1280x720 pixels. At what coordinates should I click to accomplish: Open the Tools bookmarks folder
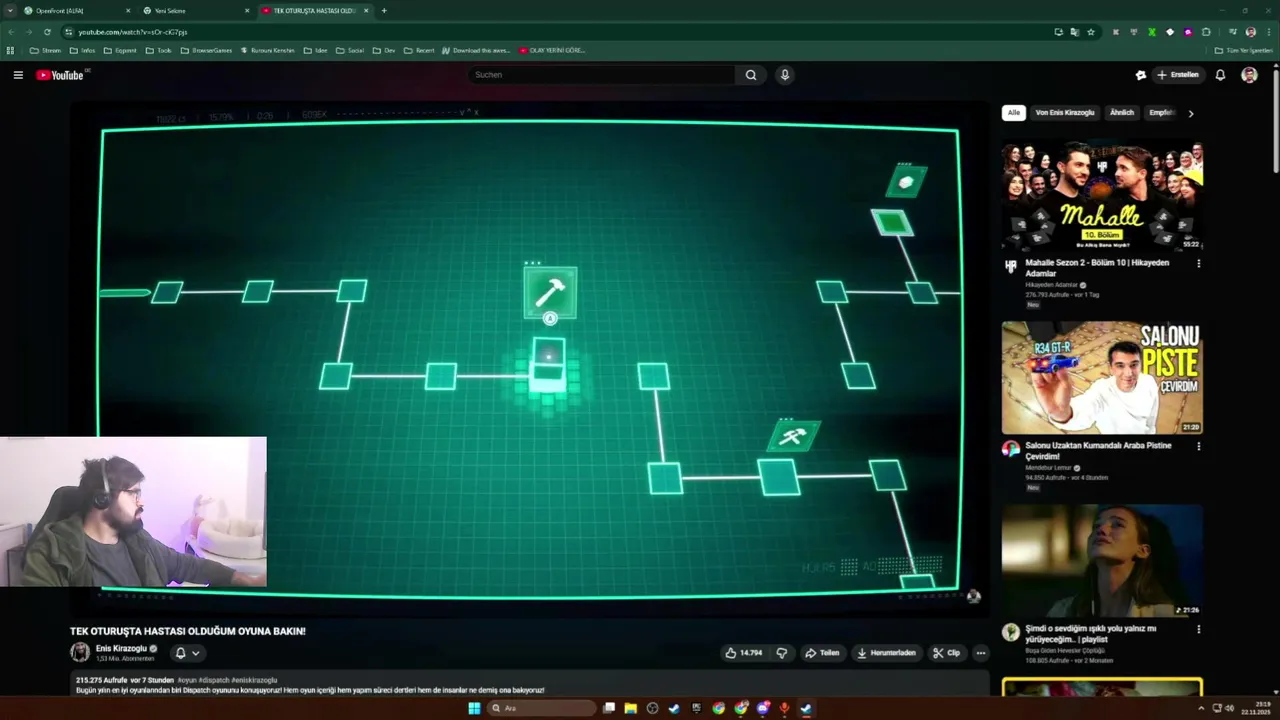click(x=158, y=50)
